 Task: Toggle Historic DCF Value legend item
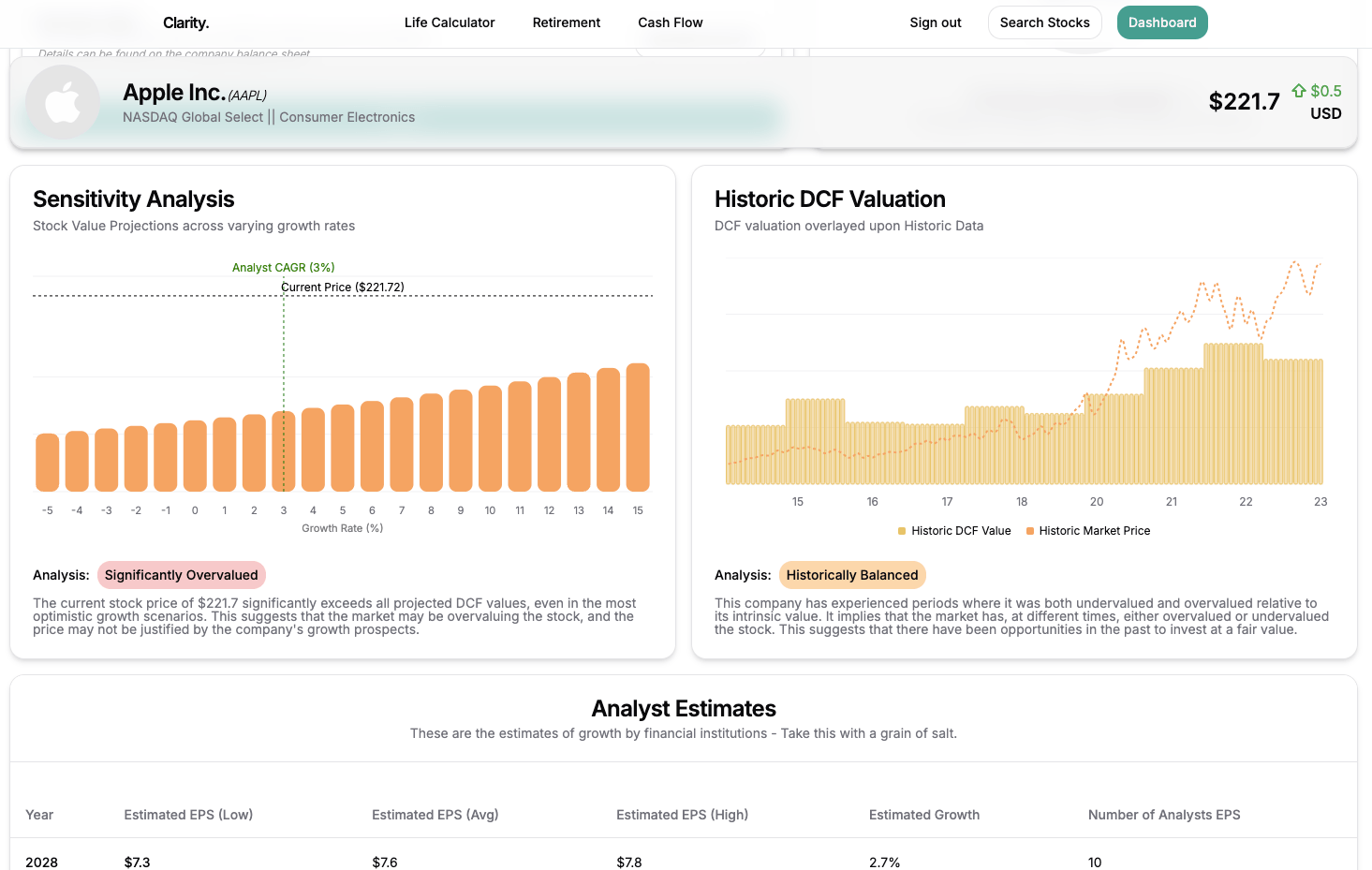click(960, 531)
